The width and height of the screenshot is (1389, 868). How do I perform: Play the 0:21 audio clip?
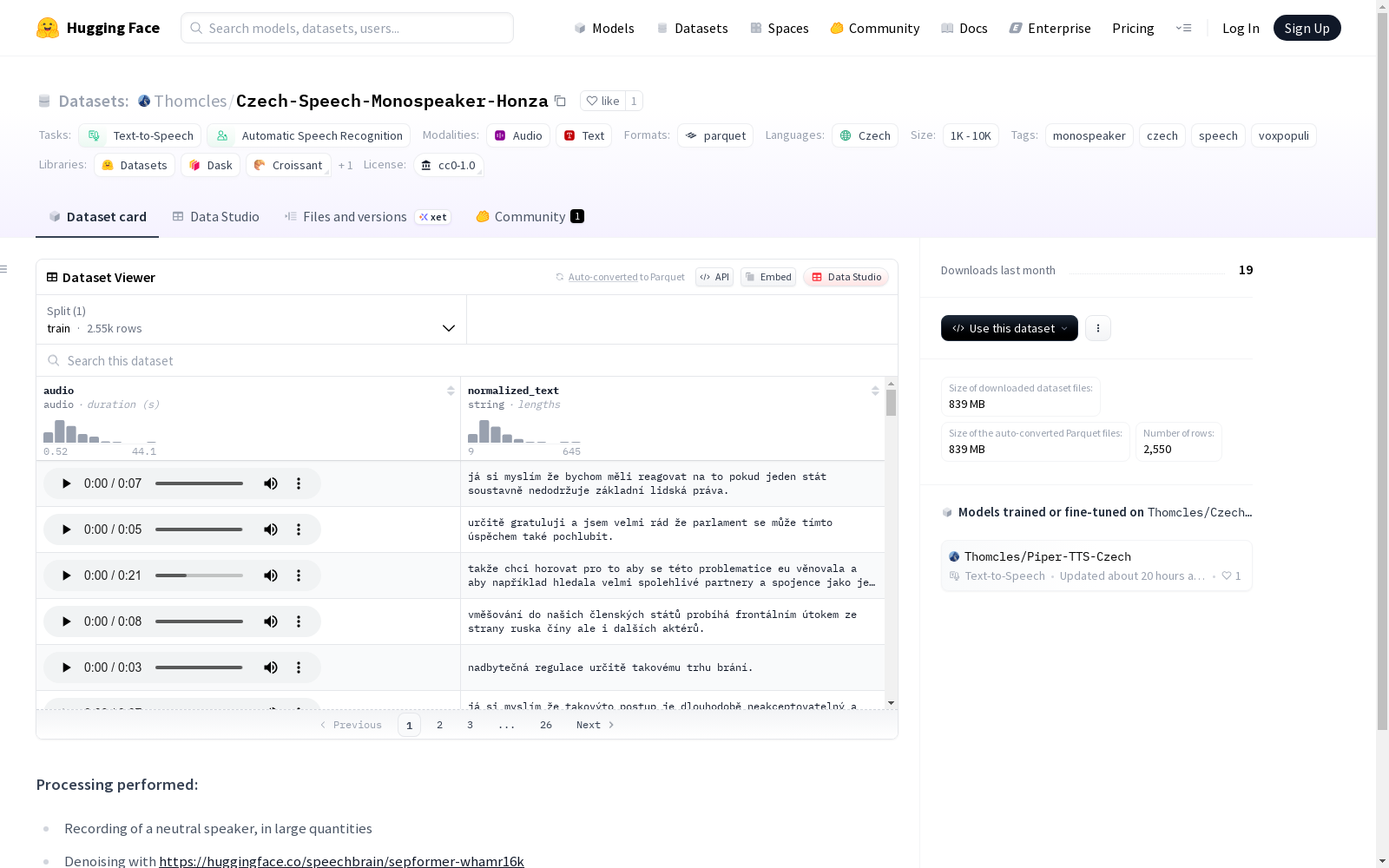(66, 575)
